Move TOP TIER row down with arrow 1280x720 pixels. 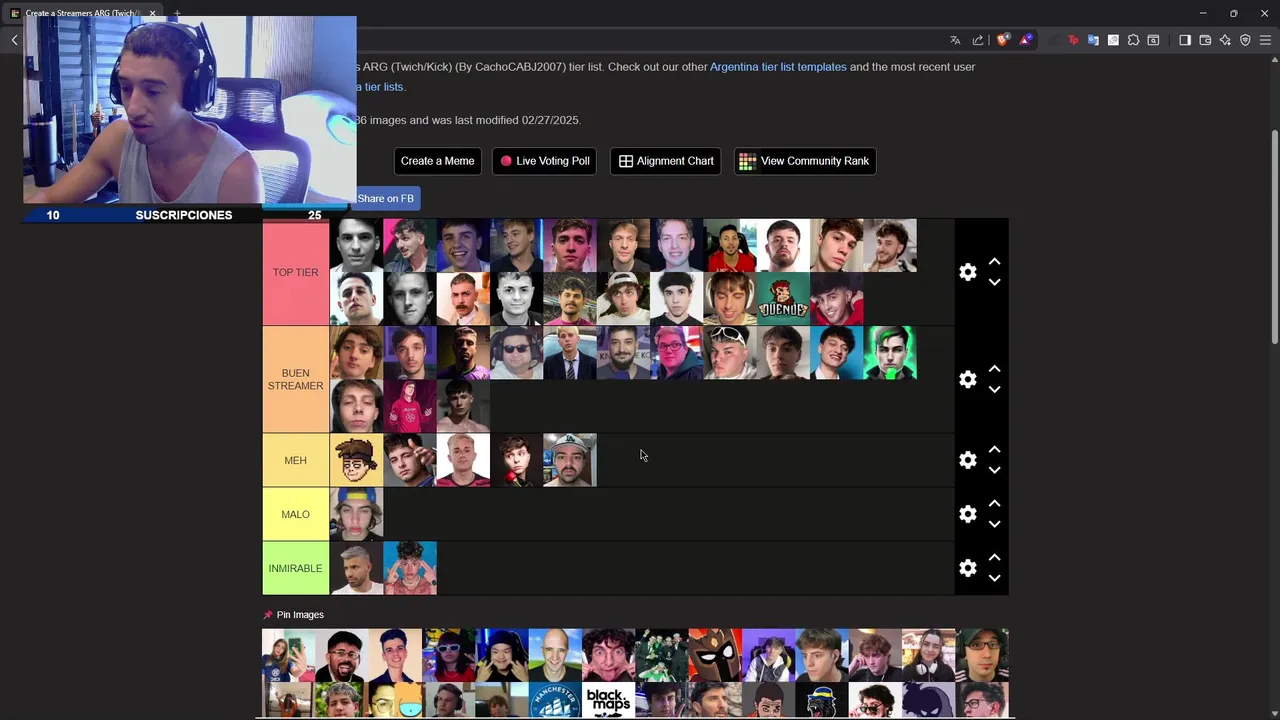pos(994,282)
